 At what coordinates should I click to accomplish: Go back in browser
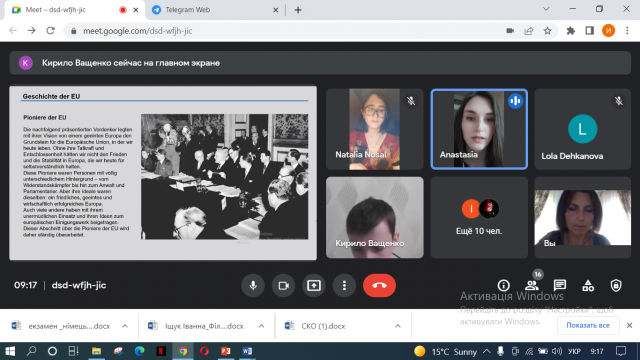coord(13,31)
